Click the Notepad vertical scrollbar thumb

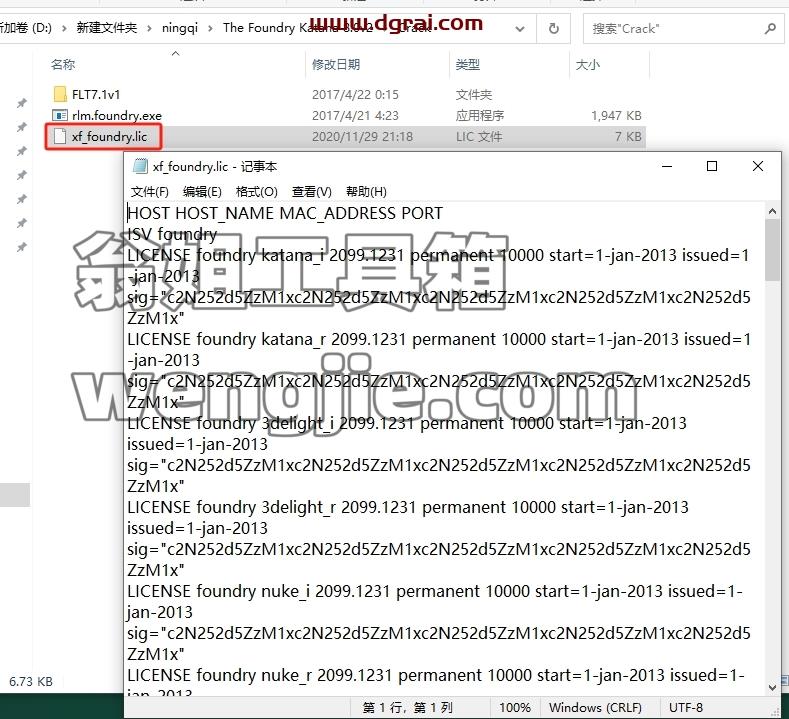pyautogui.click(x=772, y=250)
